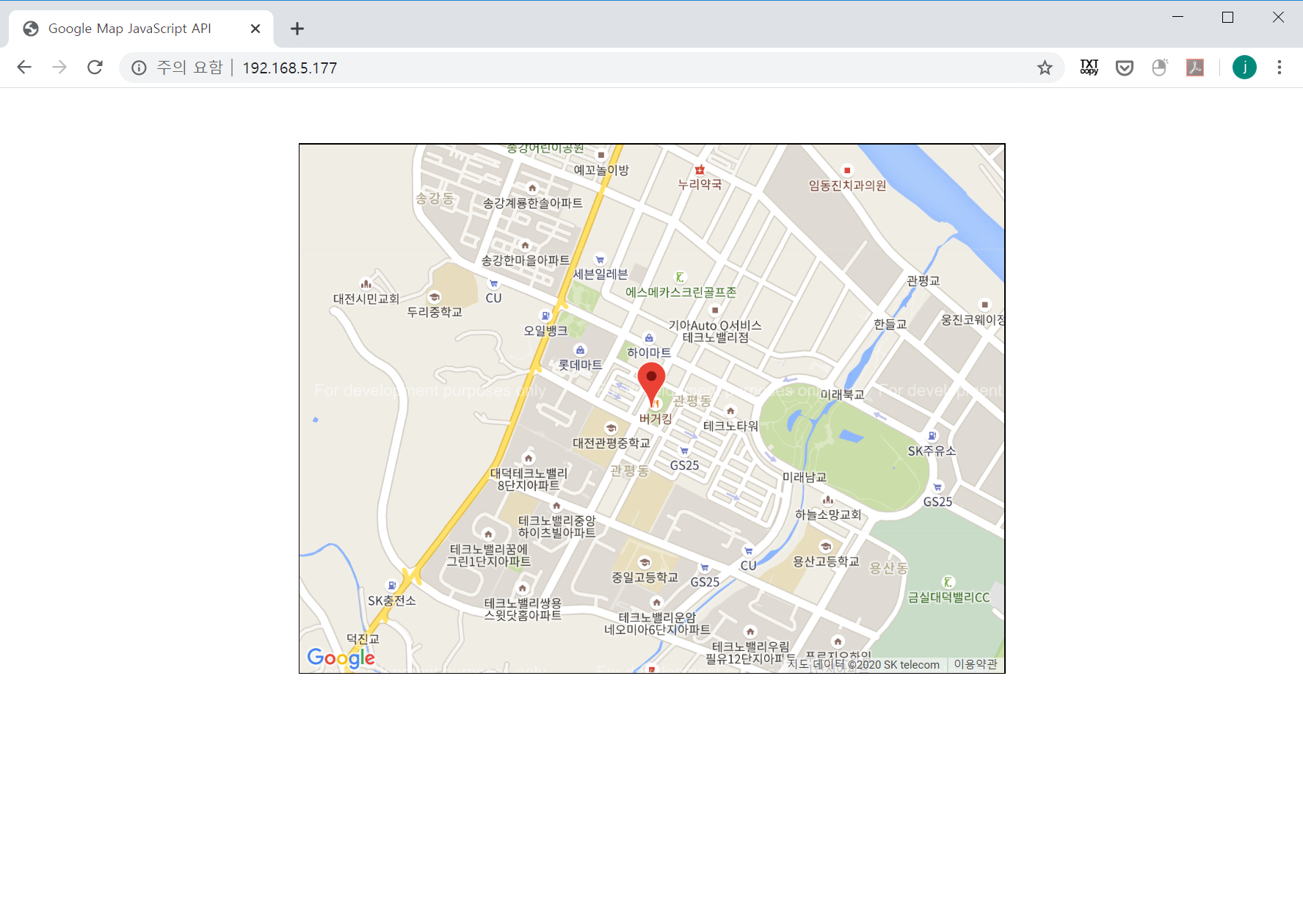Open a new browser tab
1303x924 pixels.
tap(297, 29)
